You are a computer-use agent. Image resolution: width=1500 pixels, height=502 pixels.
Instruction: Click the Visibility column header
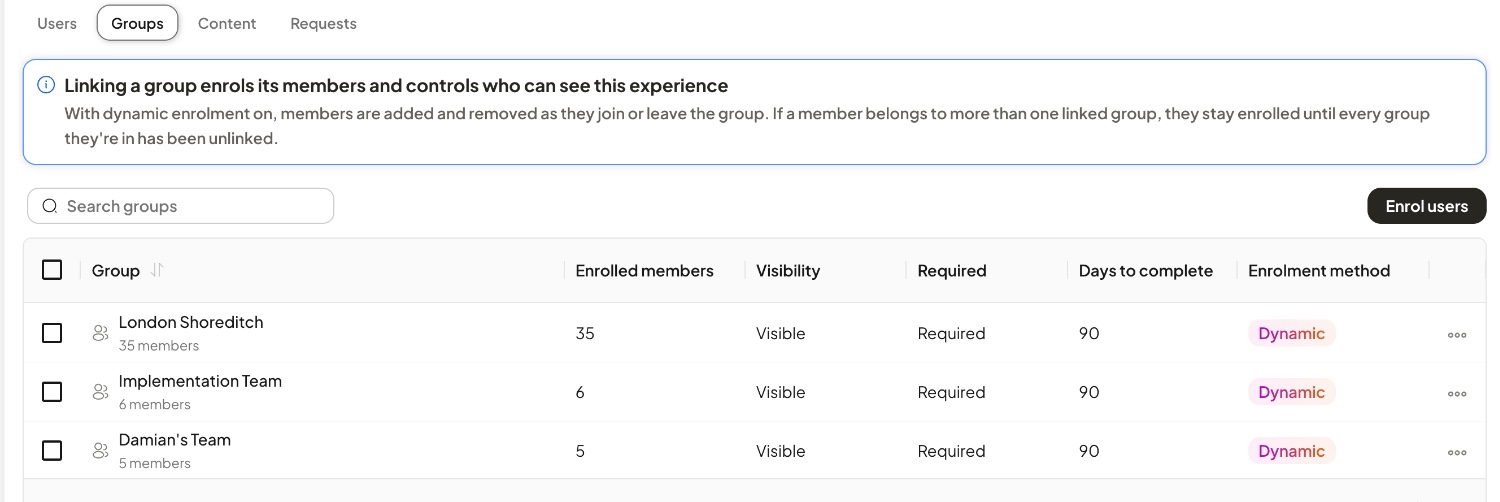pos(788,270)
